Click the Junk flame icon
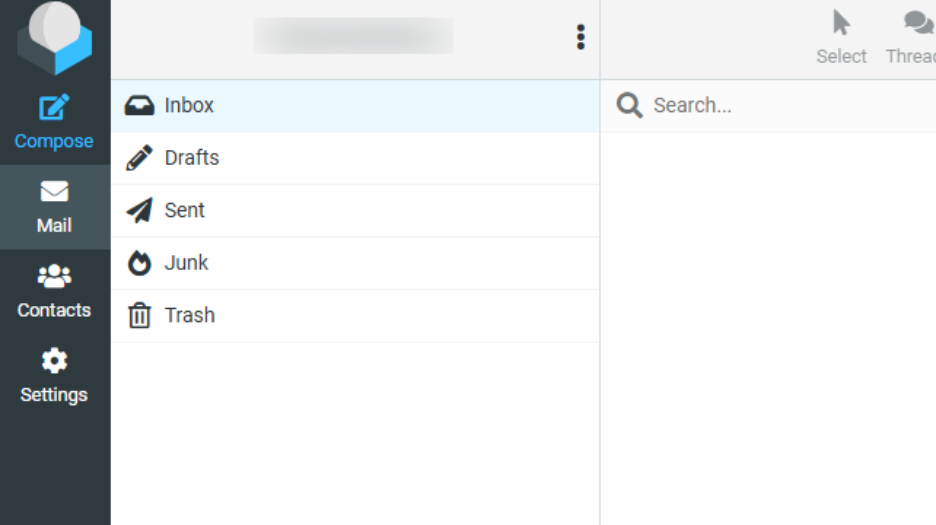Screen dimensions: 936x525 (x=139, y=263)
